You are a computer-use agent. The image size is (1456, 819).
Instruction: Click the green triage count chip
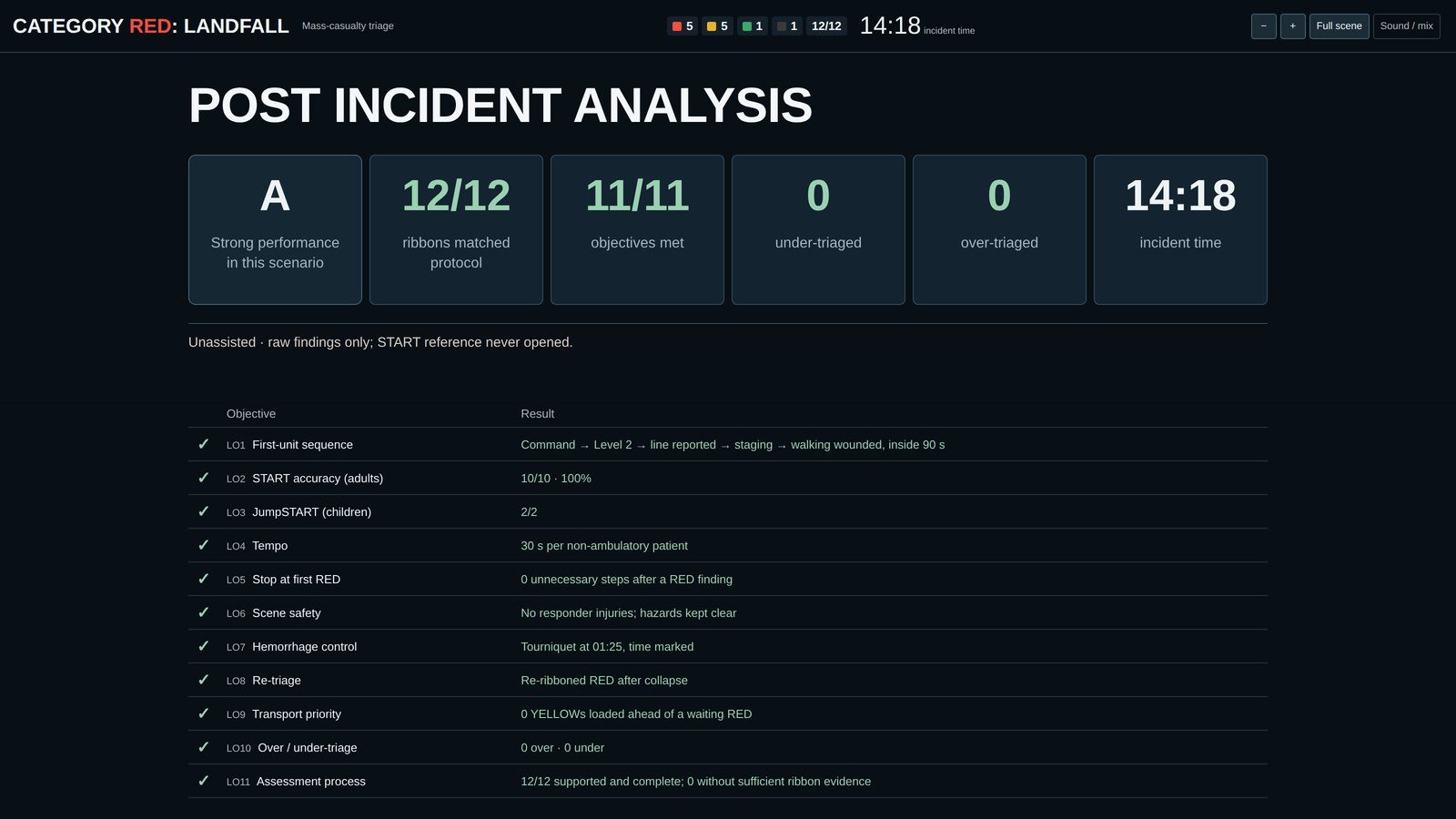(x=753, y=26)
